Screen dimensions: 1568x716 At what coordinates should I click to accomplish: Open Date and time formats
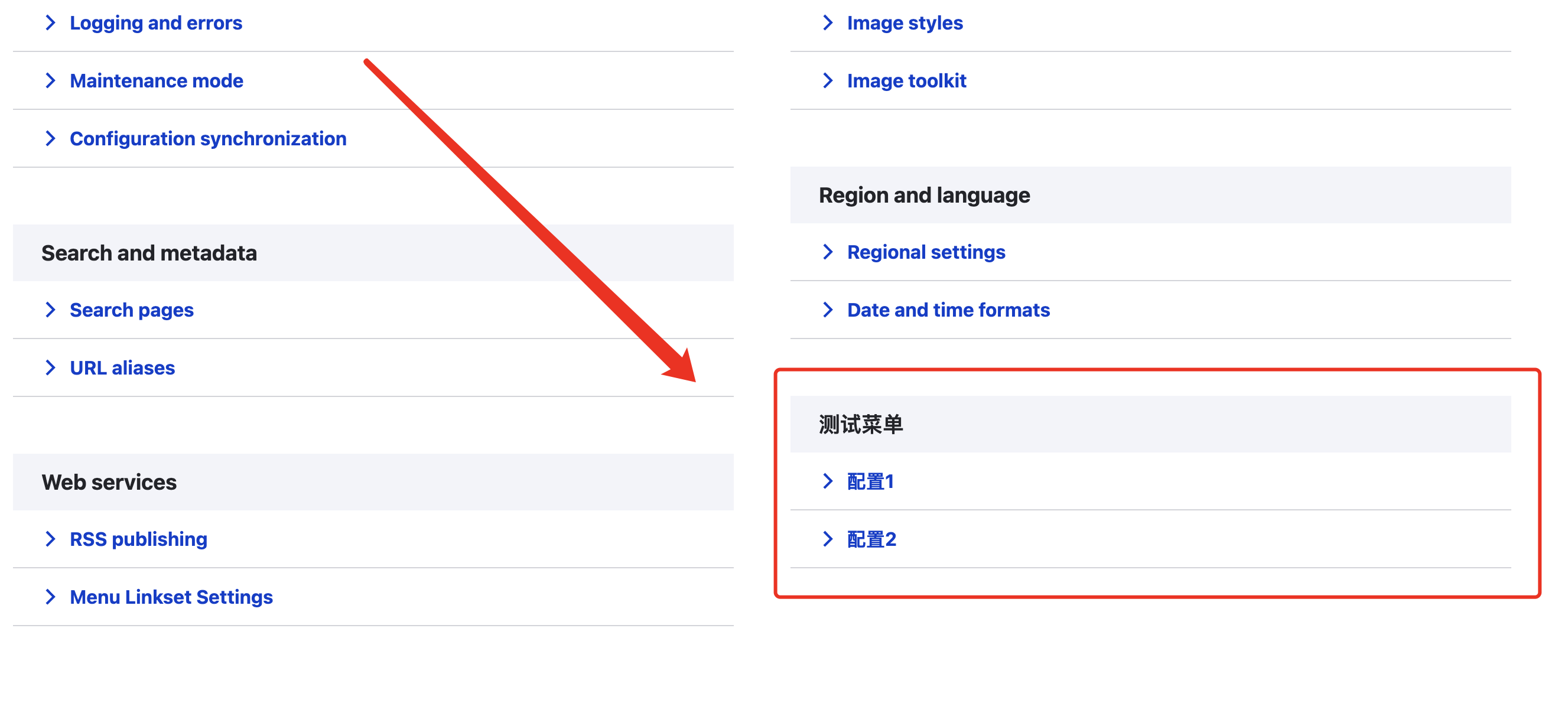point(948,311)
